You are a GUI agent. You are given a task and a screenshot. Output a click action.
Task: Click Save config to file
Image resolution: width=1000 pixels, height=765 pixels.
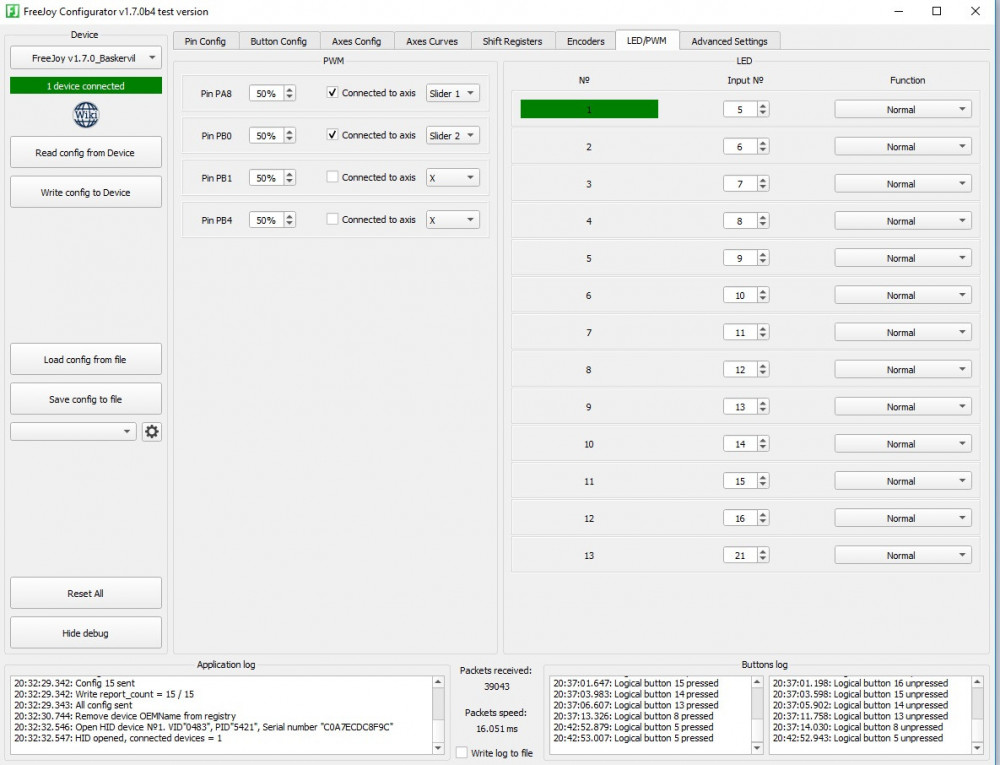tap(85, 399)
